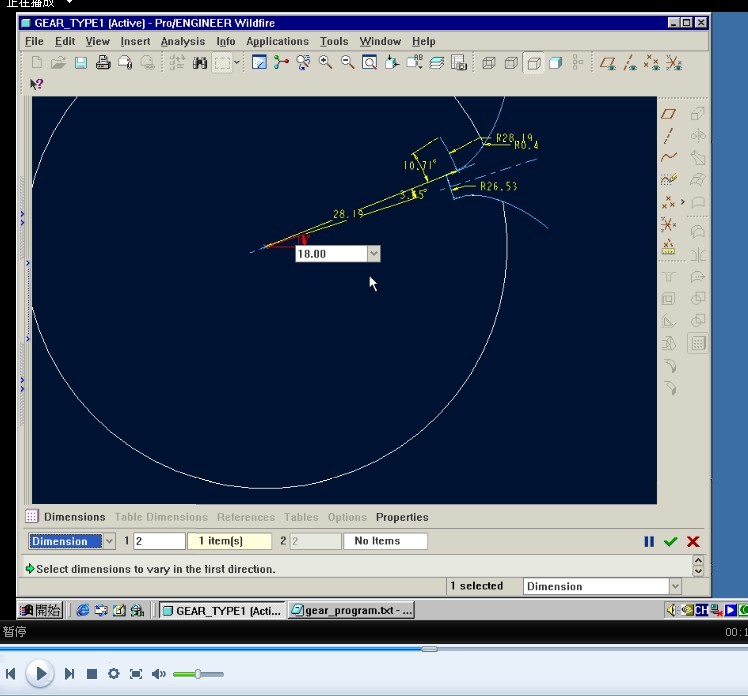Click gear_program.txt taskbar button
Screen dimensions: 748x696
(x=351, y=611)
